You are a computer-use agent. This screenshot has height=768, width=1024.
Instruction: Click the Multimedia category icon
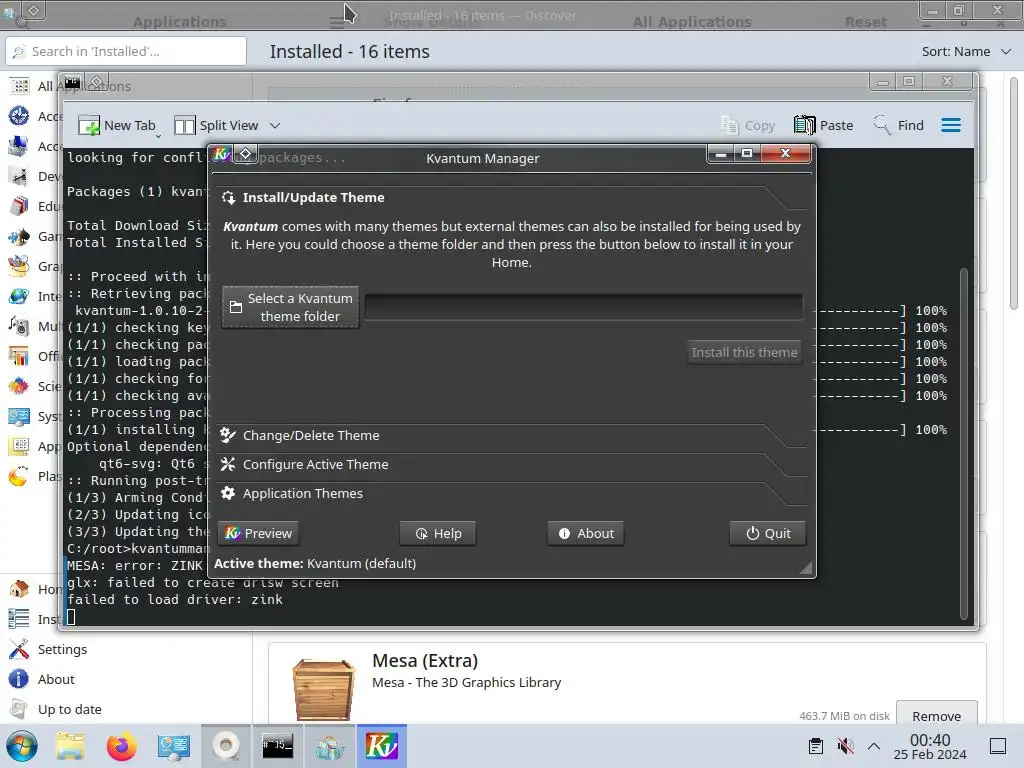[19, 327]
